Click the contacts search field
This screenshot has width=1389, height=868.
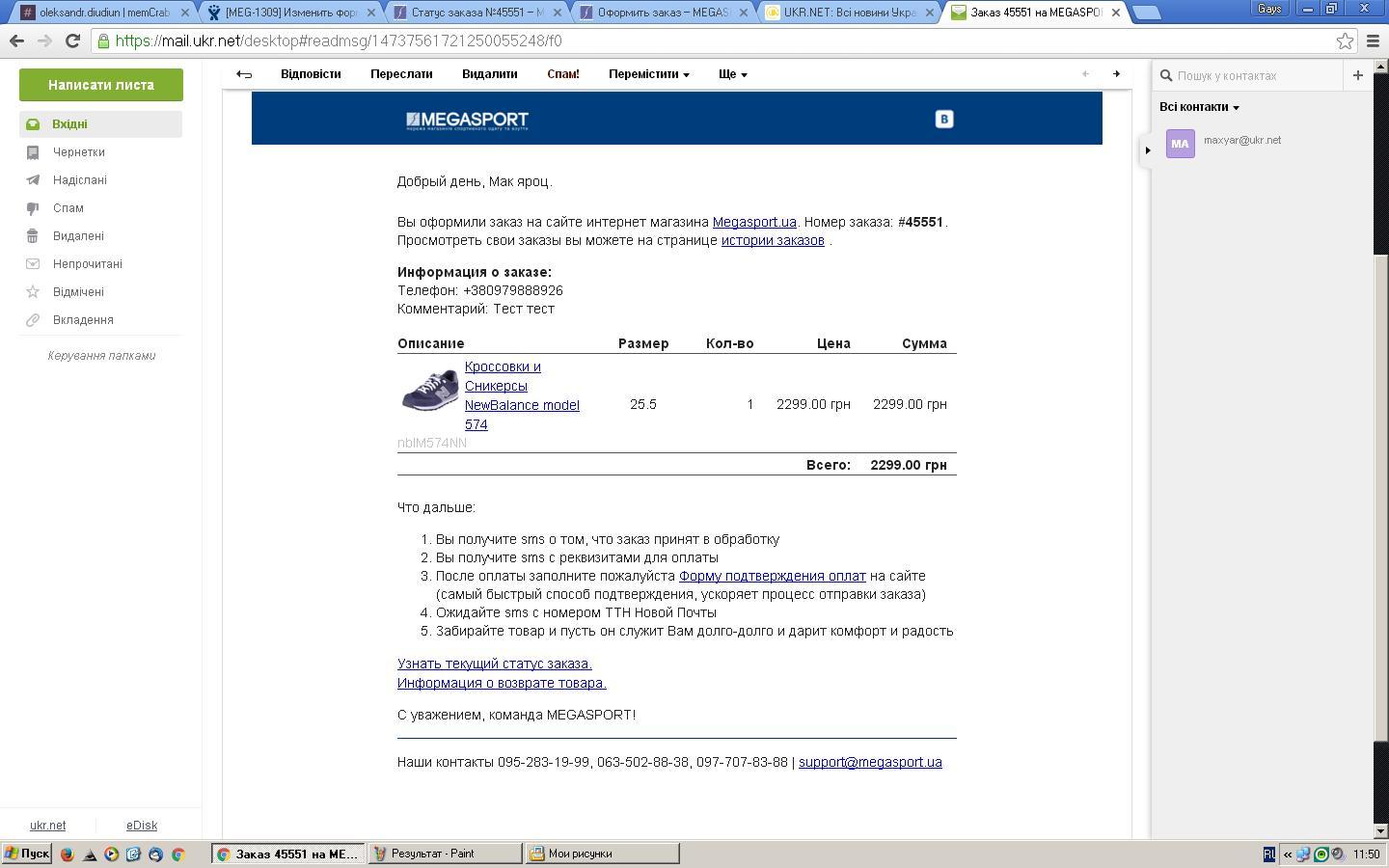click(1254, 75)
